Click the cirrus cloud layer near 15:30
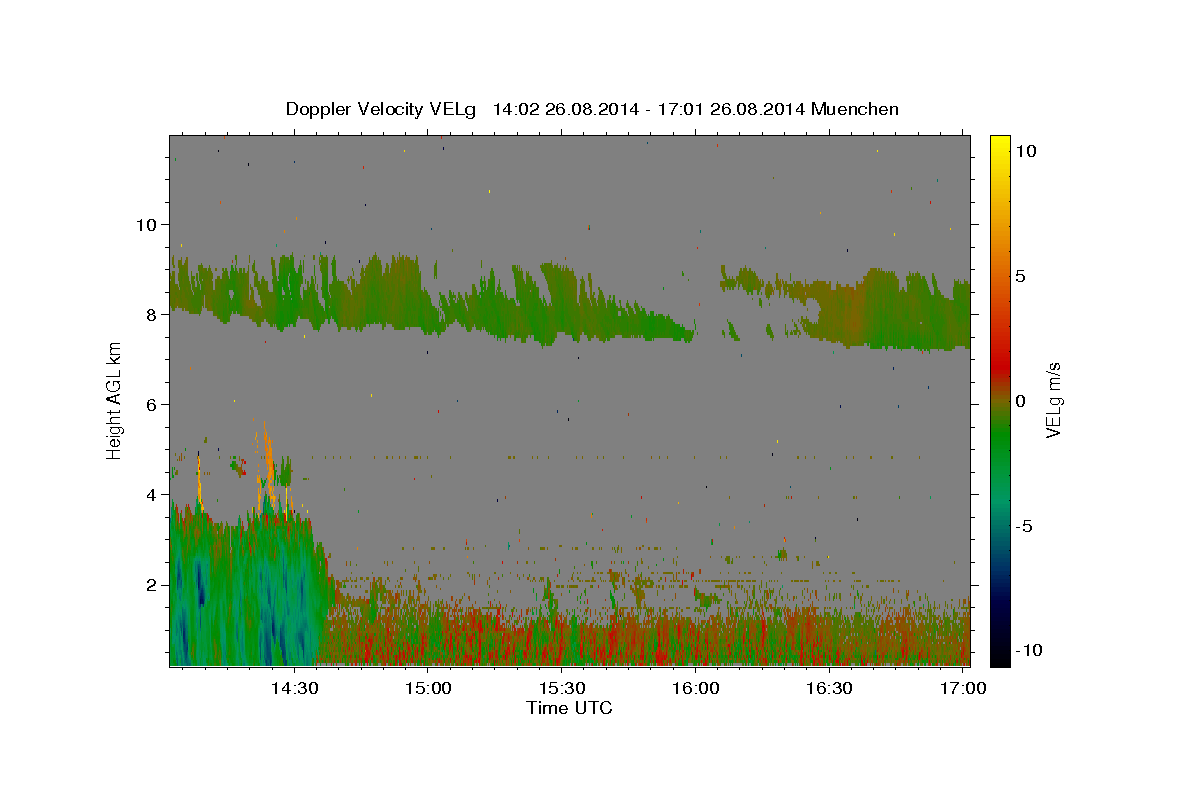 click(560, 305)
